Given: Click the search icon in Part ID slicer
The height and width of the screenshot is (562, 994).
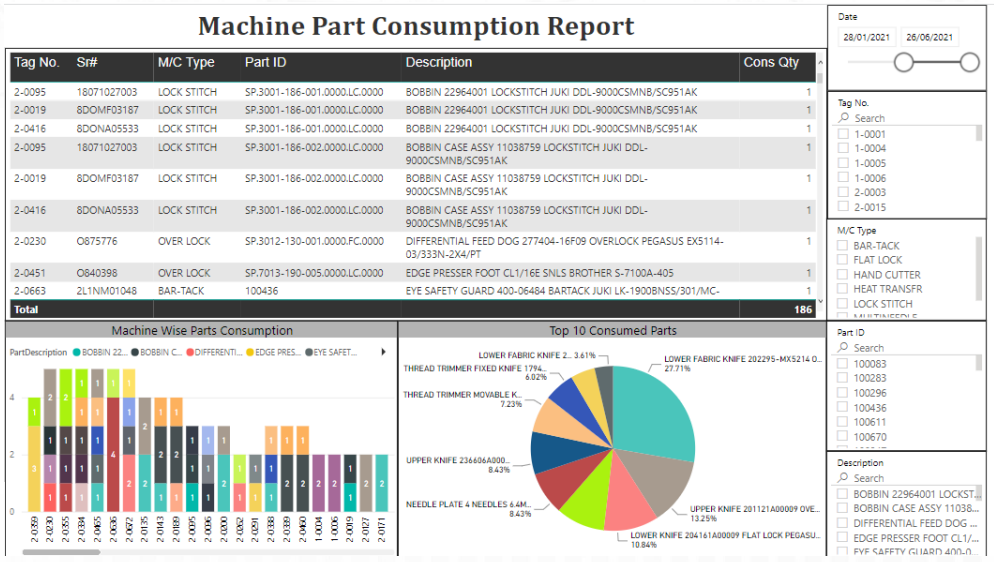Looking at the screenshot, I should point(844,348).
